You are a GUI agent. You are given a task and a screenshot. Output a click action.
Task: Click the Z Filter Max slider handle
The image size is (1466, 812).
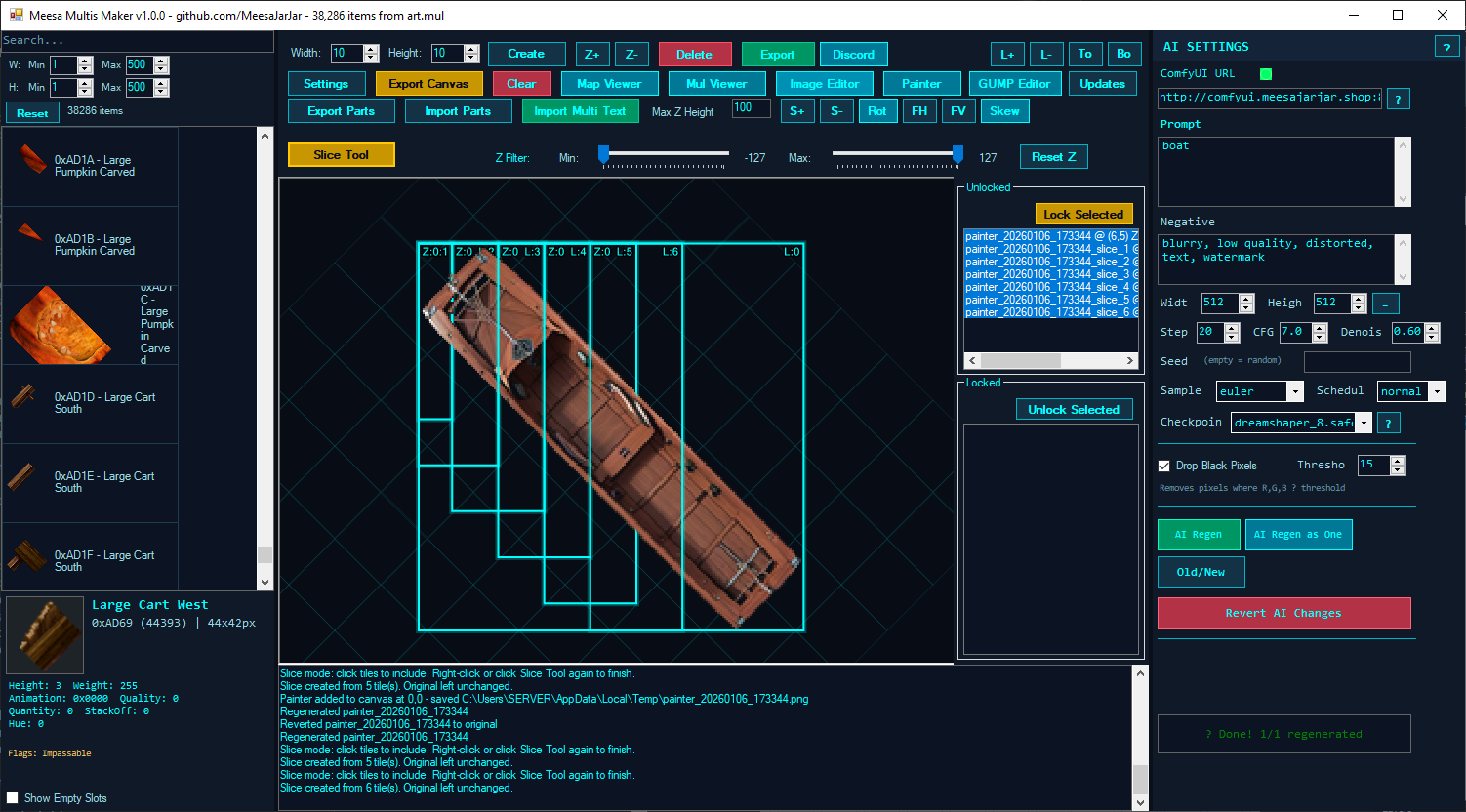pos(957,154)
